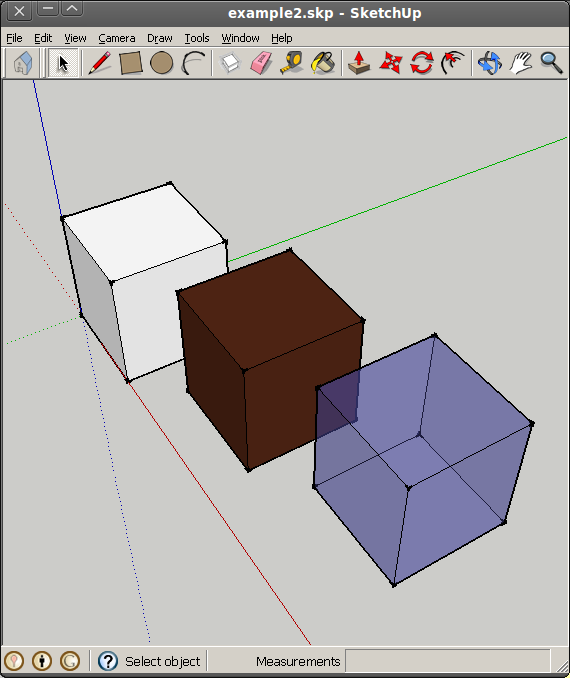Screen dimensions: 570x678
Task: Open the Window menu
Action: tap(240, 38)
